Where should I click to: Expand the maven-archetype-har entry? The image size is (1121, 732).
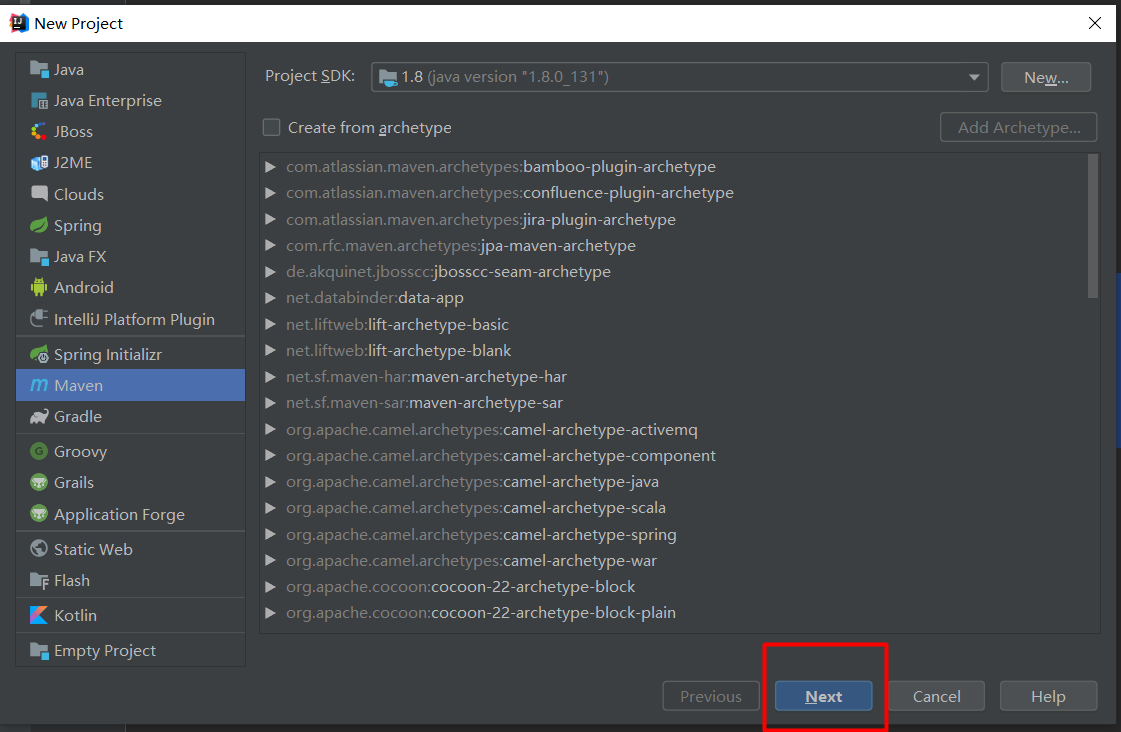(x=270, y=377)
